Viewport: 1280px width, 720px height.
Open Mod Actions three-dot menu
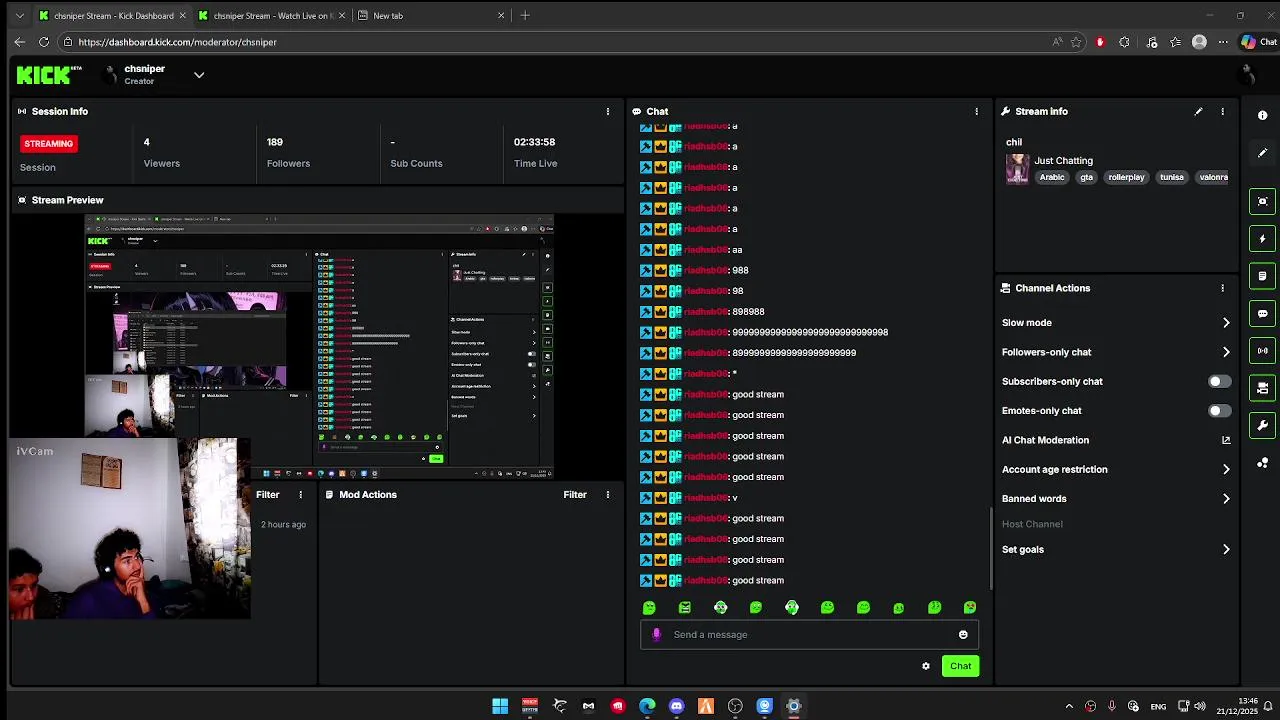coord(608,494)
